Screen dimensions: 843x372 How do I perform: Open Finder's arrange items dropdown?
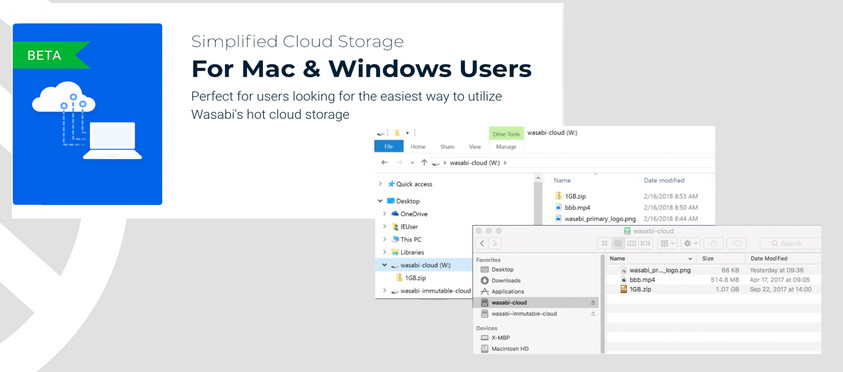[x=667, y=244]
